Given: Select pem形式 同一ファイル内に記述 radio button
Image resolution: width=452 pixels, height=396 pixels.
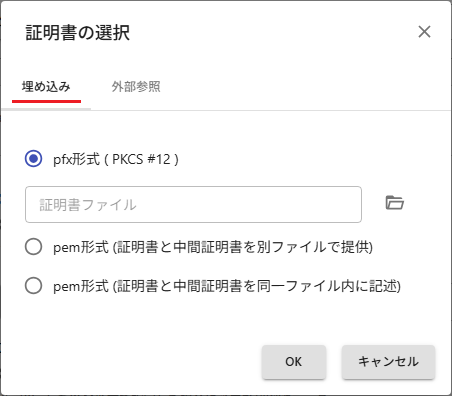Looking at the screenshot, I should (33, 286).
